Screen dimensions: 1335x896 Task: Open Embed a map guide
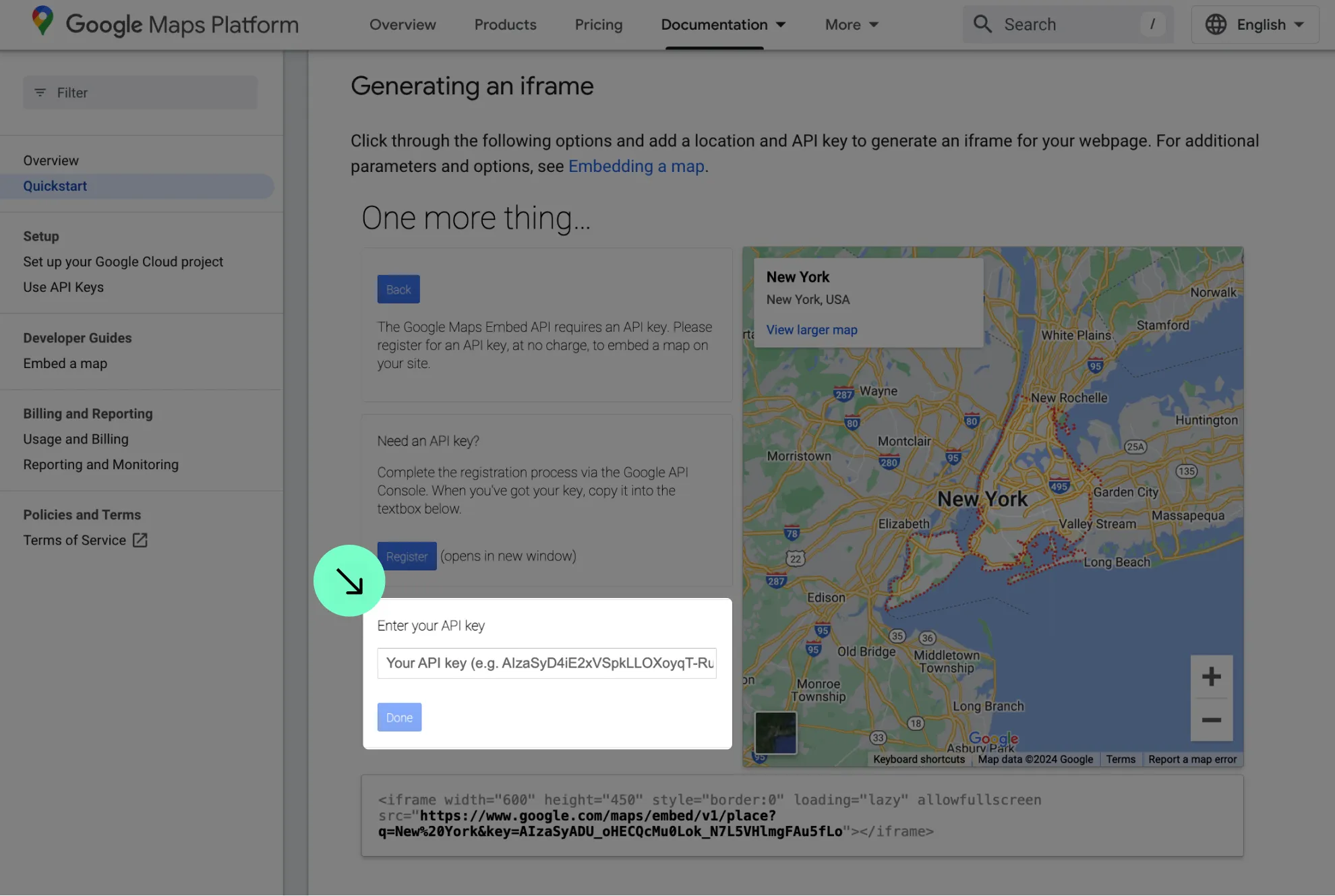(65, 363)
